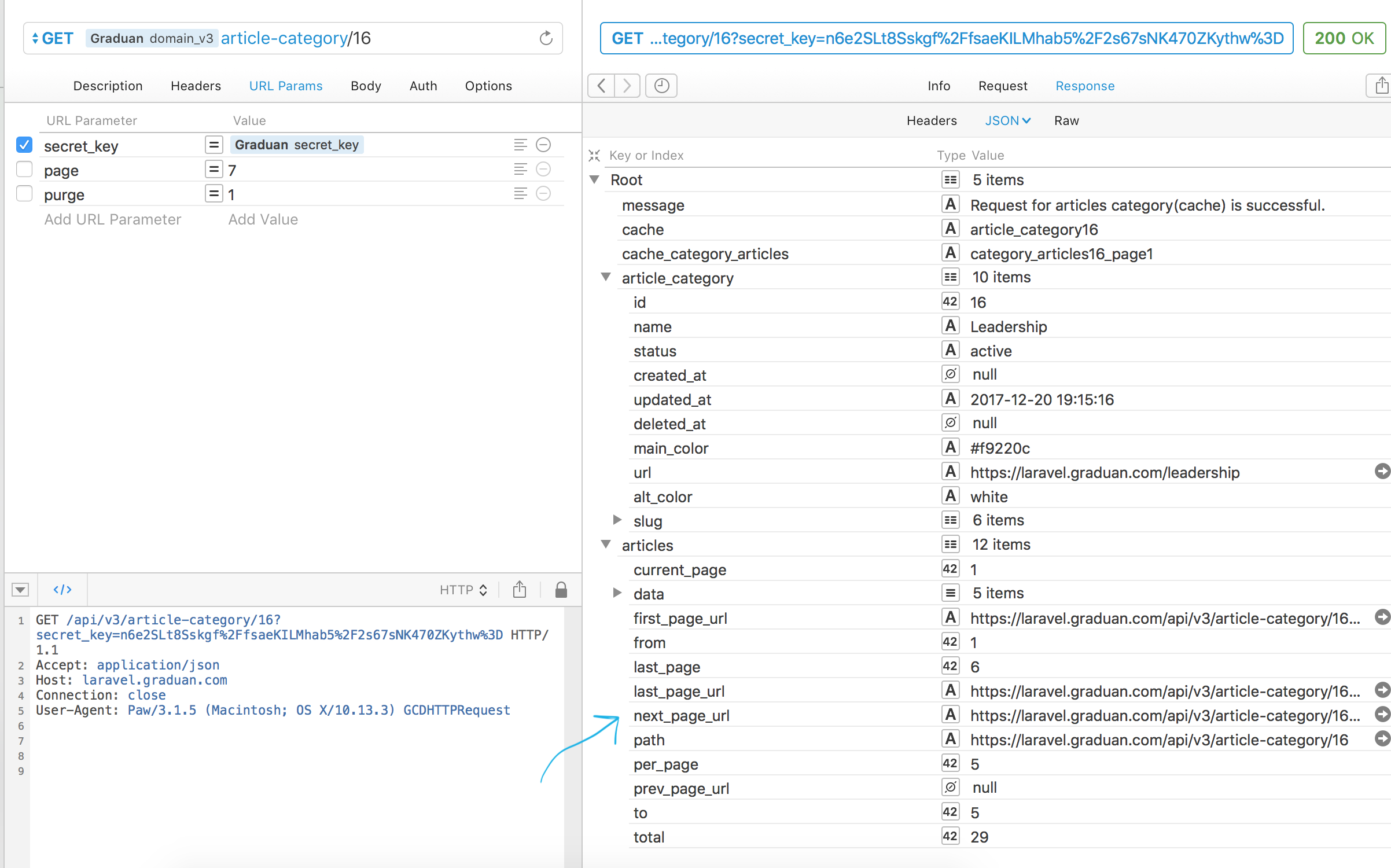Click the 200 OK status button
The height and width of the screenshot is (868, 1391).
click(x=1344, y=38)
